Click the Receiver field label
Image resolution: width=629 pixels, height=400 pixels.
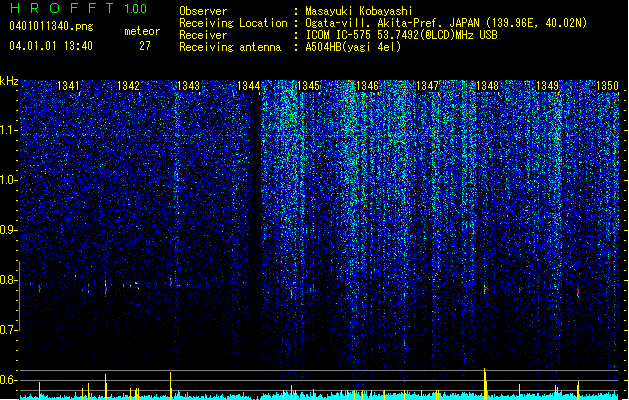(203, 35)
